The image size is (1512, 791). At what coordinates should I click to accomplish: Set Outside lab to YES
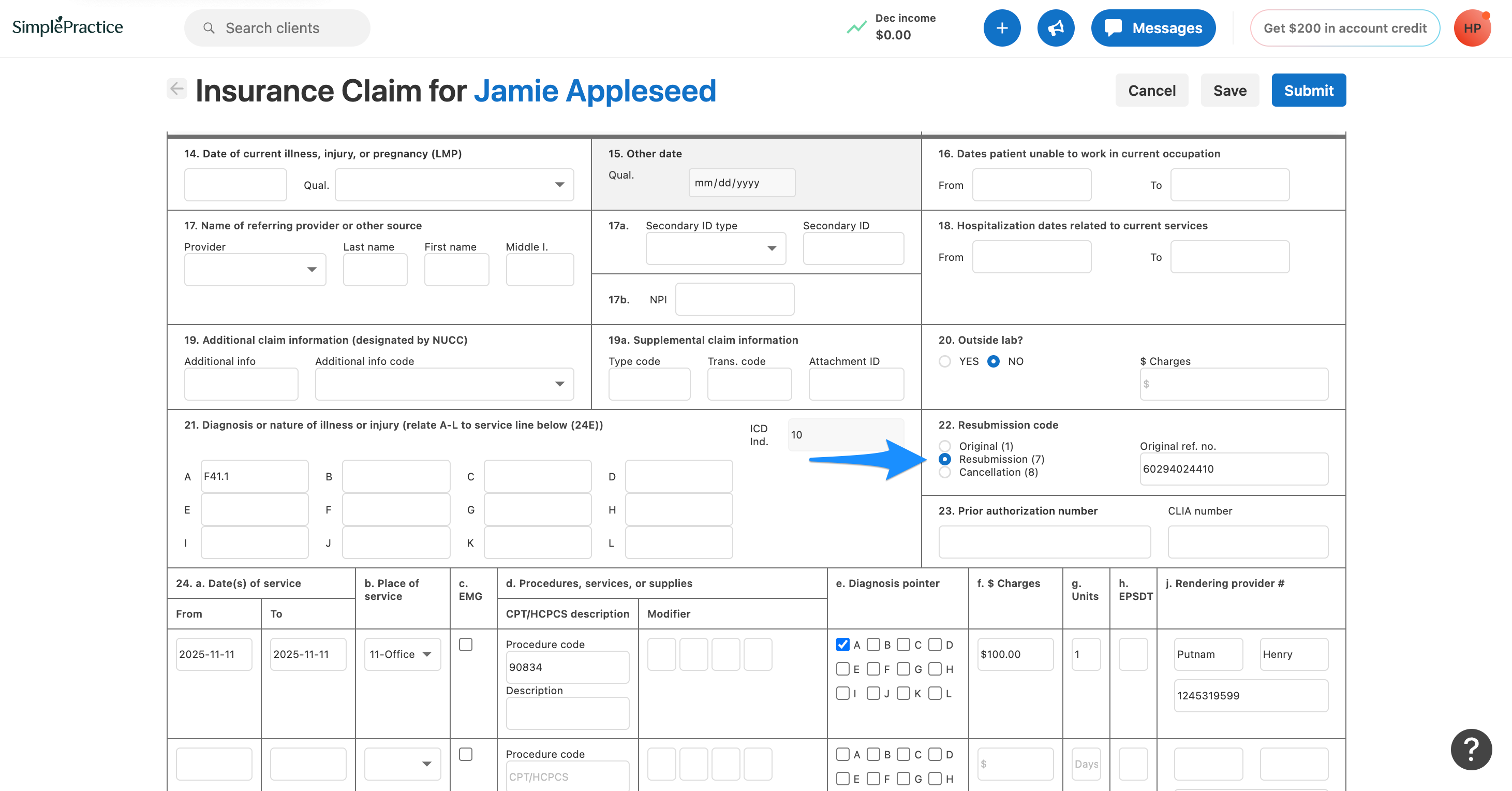(x=945, y=361)
